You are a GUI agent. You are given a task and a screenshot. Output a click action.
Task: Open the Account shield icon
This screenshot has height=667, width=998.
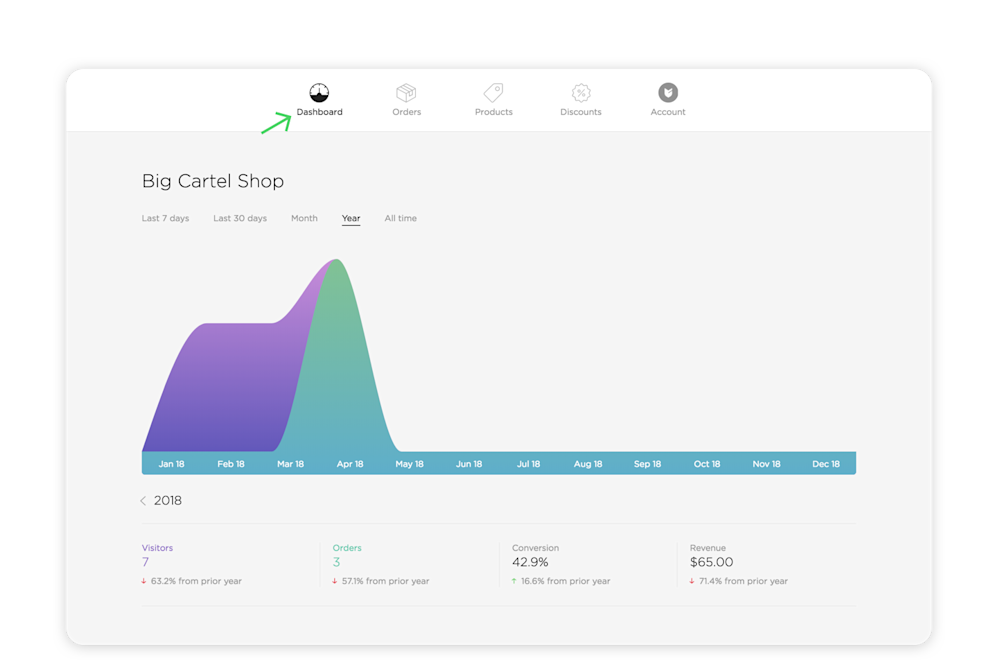tap(668, 93)
